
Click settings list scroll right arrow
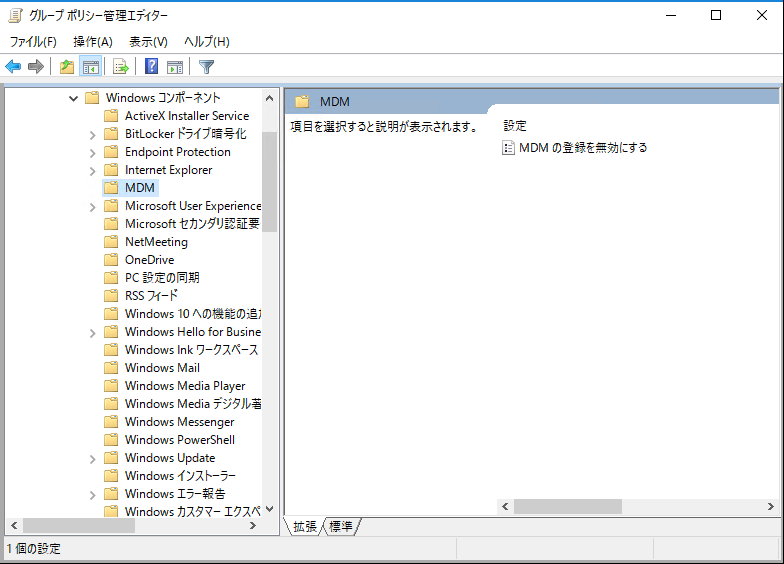(x=770, y=506)
